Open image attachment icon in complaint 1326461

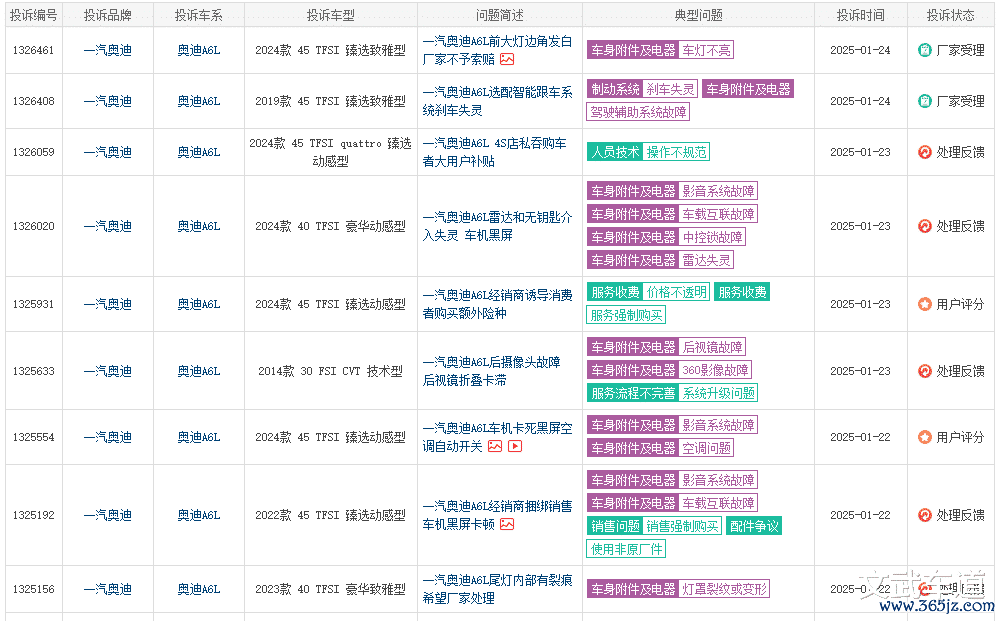(x=507, y=59)
